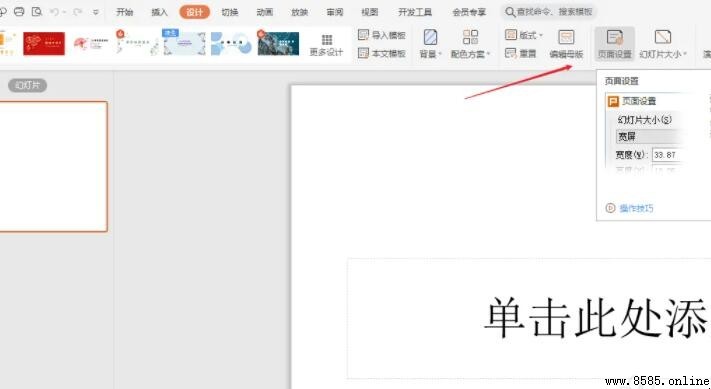Switch to the 插入 tab
The image size is (711, 389).
point(159,12)
